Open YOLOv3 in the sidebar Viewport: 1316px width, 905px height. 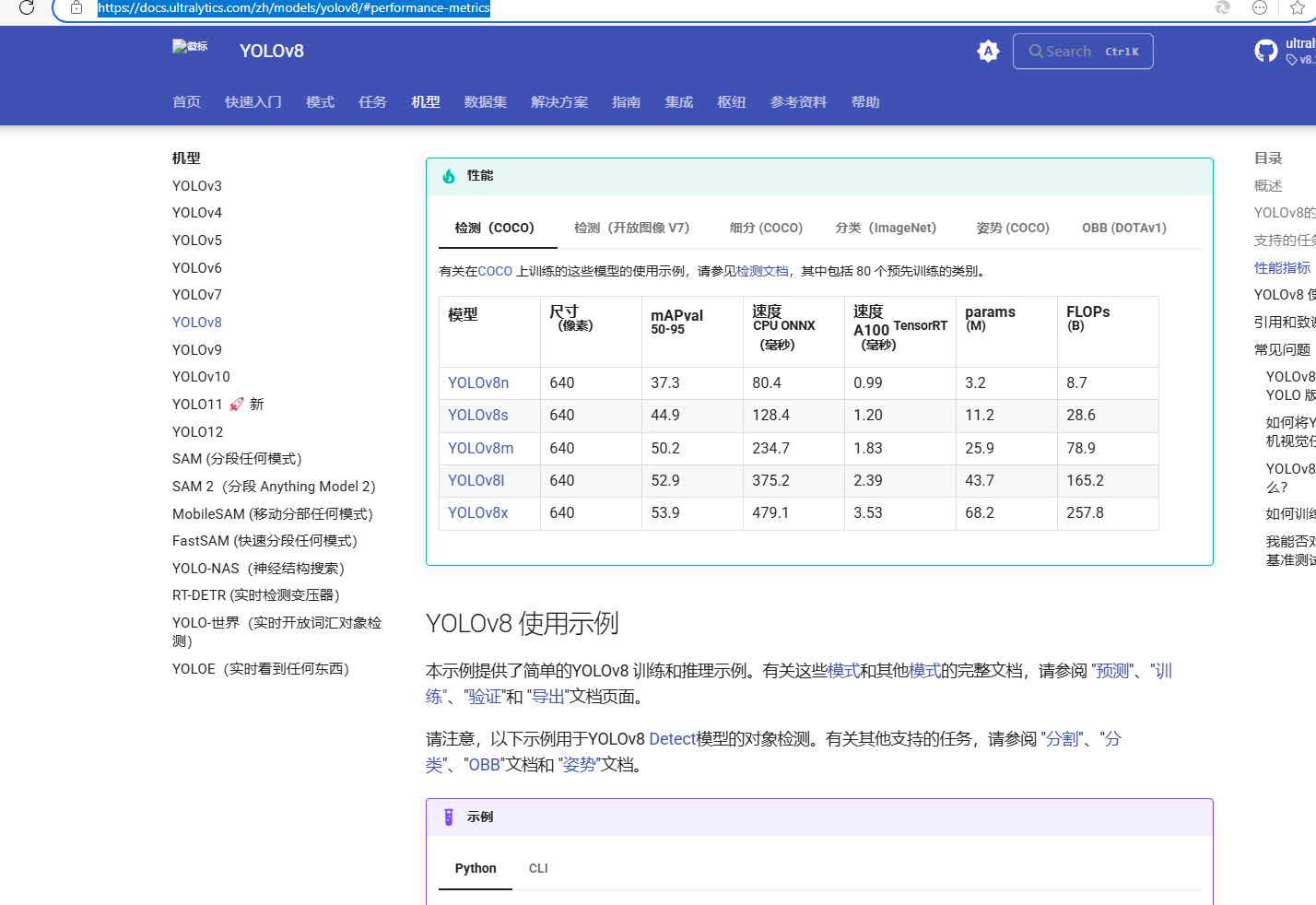point(197,186)
